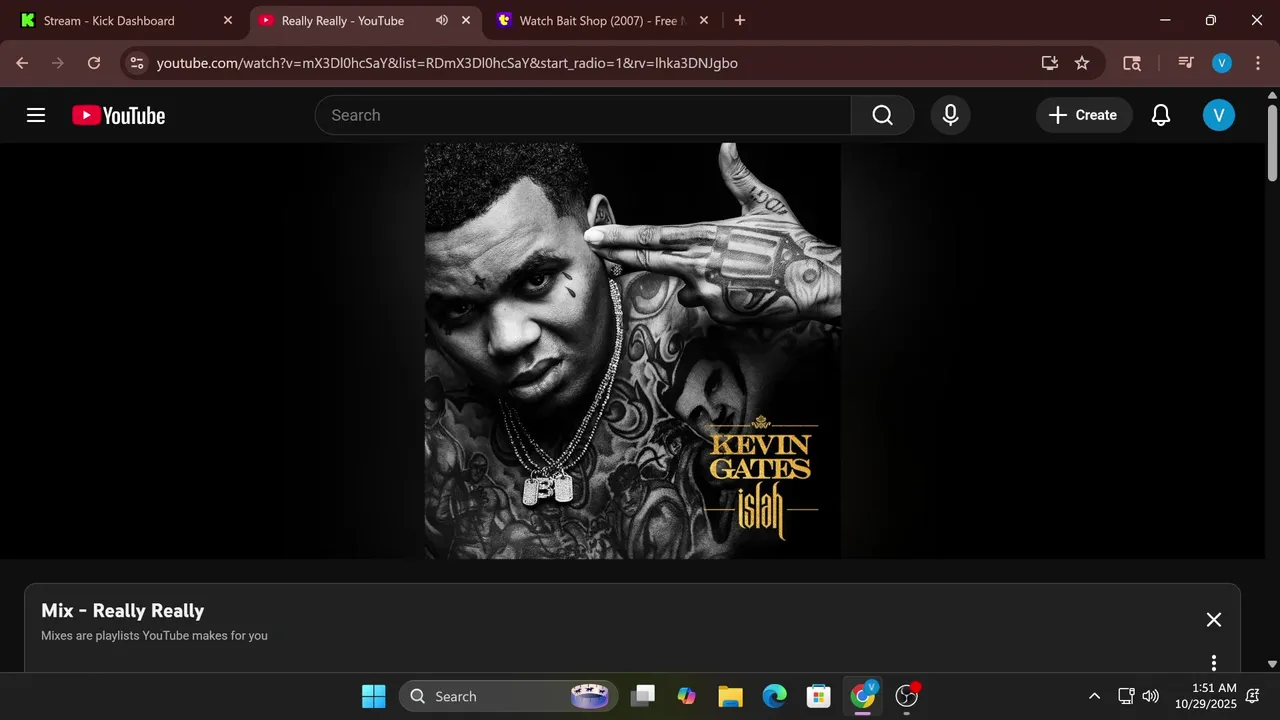This screenshot has height=720, width=1280.
Task: Click the browser address bar URL
Action: coord(447,63)
